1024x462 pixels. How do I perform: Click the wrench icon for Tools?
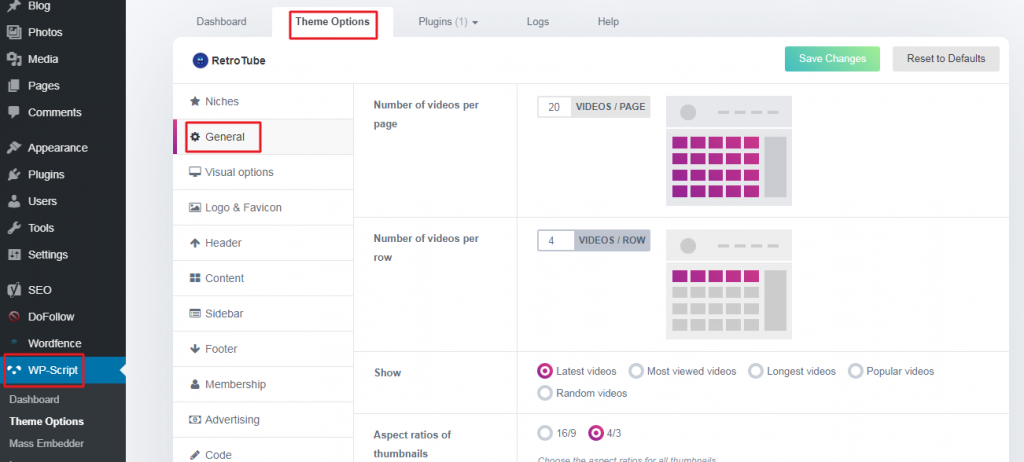coord(14,228)
